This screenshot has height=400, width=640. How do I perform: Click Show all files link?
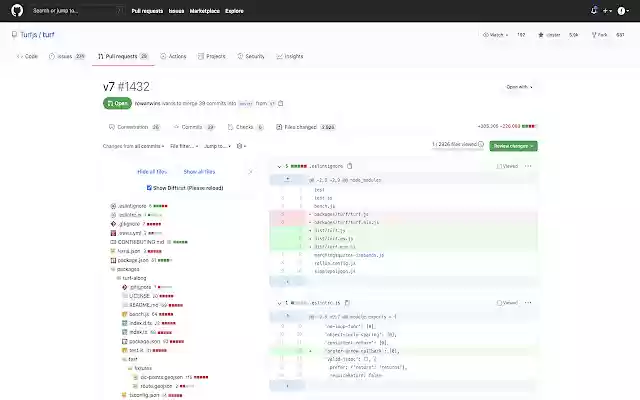coord(199,172)
